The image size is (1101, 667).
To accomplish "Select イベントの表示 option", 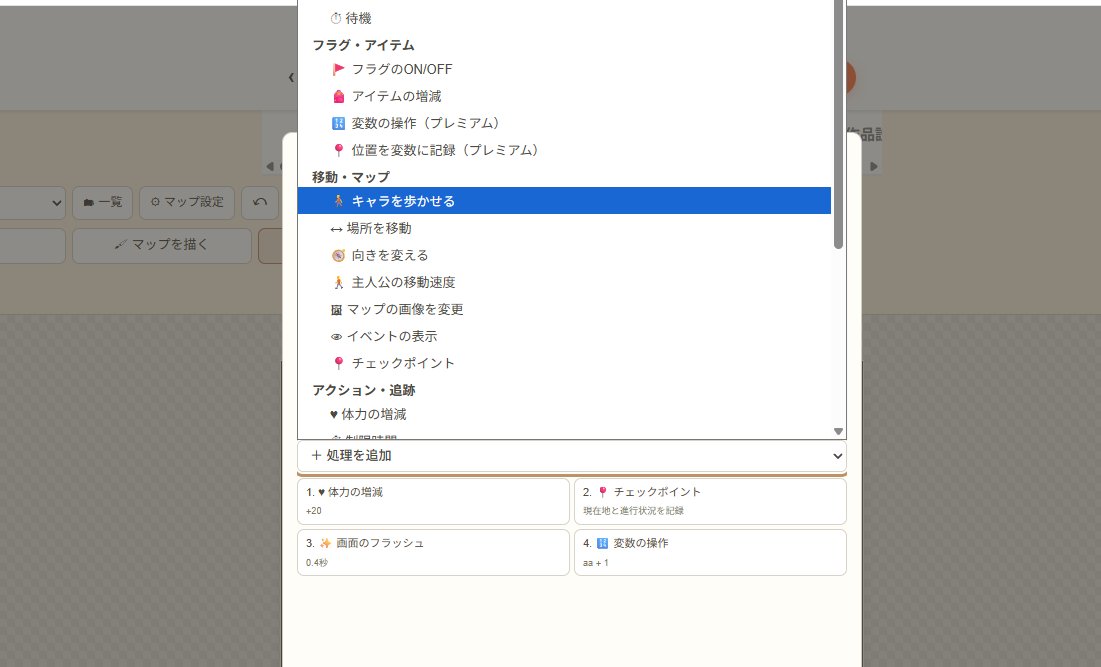I will click(564, 336).
